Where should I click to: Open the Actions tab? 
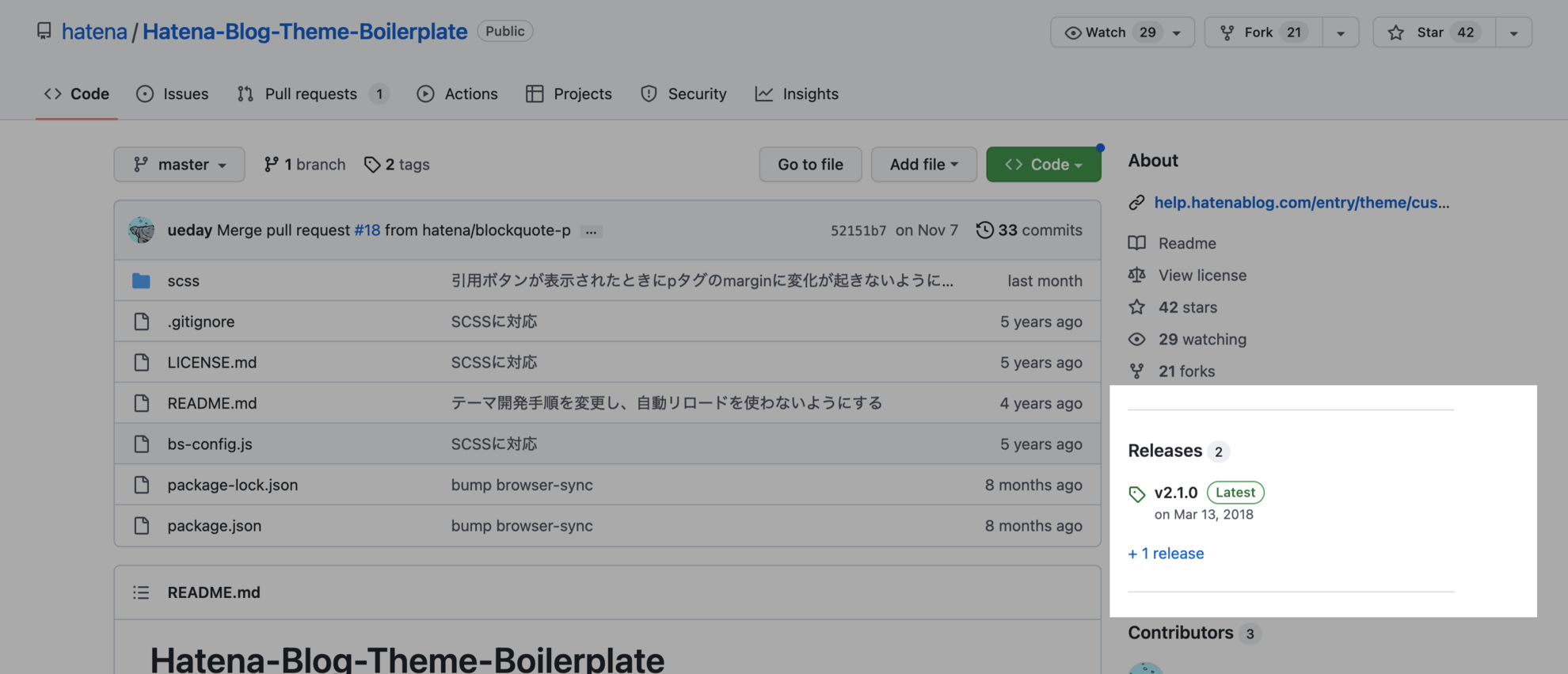(x=458, y=93)
